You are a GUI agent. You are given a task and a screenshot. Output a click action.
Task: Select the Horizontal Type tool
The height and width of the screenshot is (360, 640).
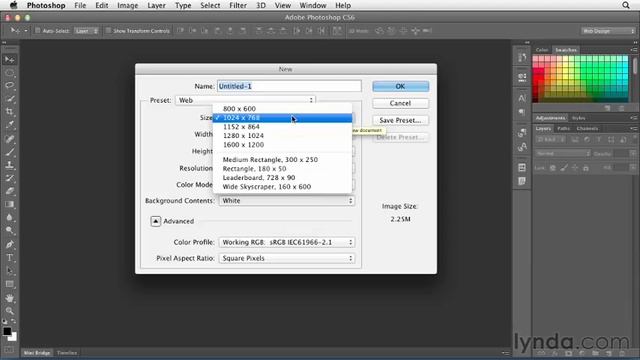[10, 258]
